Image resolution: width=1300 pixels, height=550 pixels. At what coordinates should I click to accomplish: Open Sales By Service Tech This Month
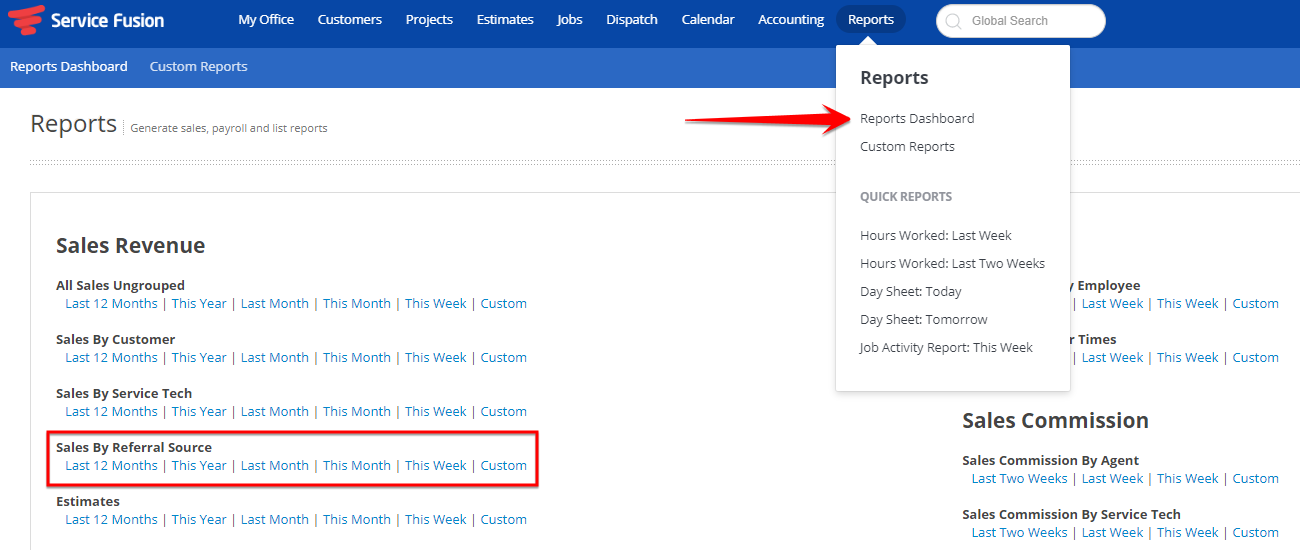click(357, 412)
